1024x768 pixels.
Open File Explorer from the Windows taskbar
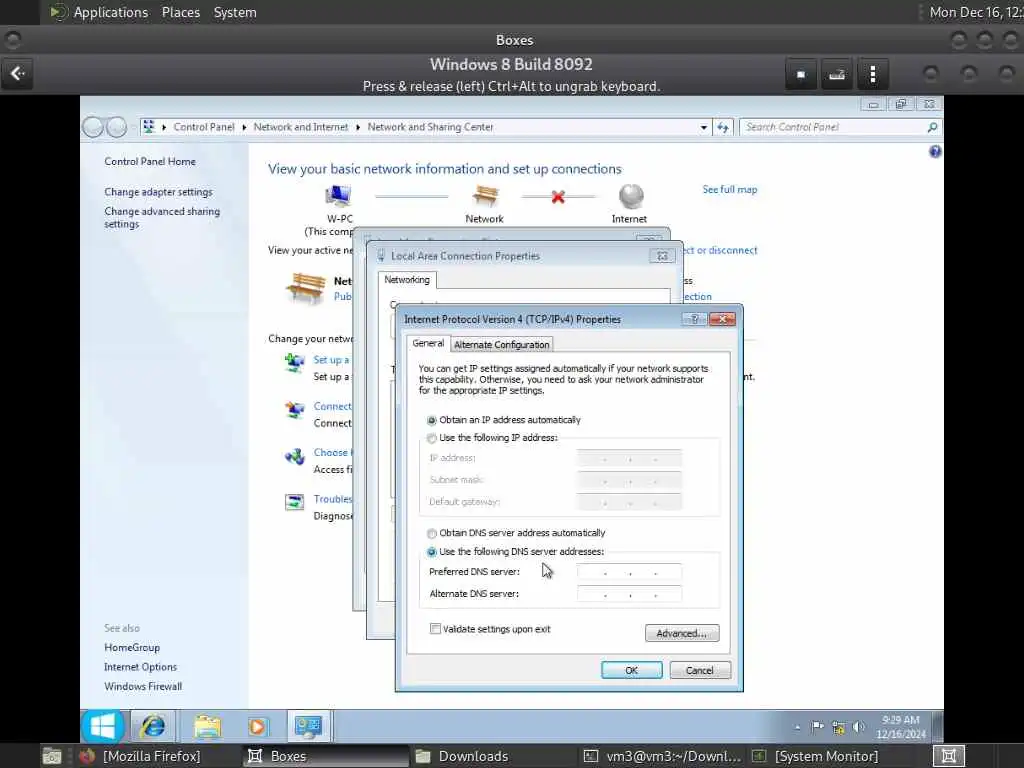(x=207, y=726)
